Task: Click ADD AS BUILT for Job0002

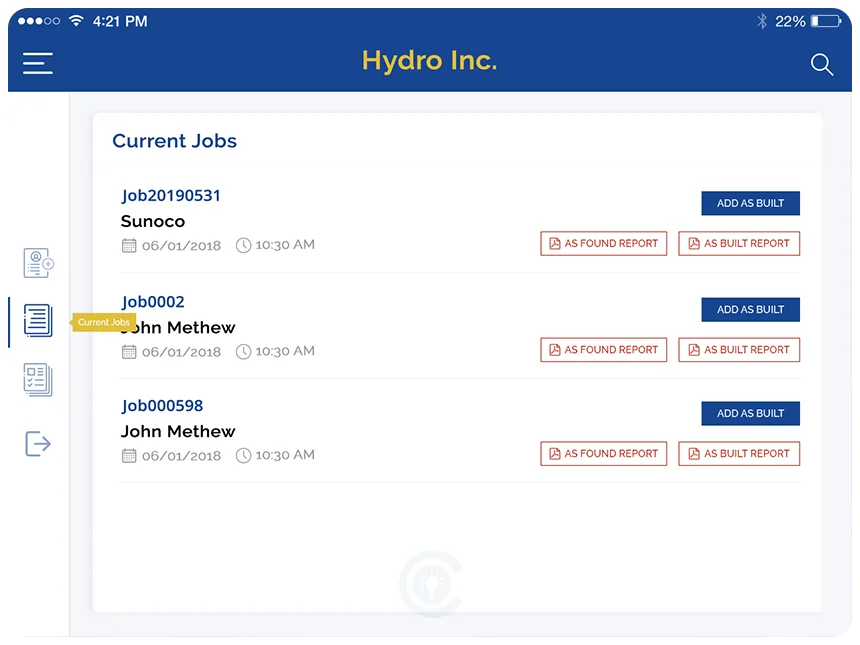Action: click(750, 309)
